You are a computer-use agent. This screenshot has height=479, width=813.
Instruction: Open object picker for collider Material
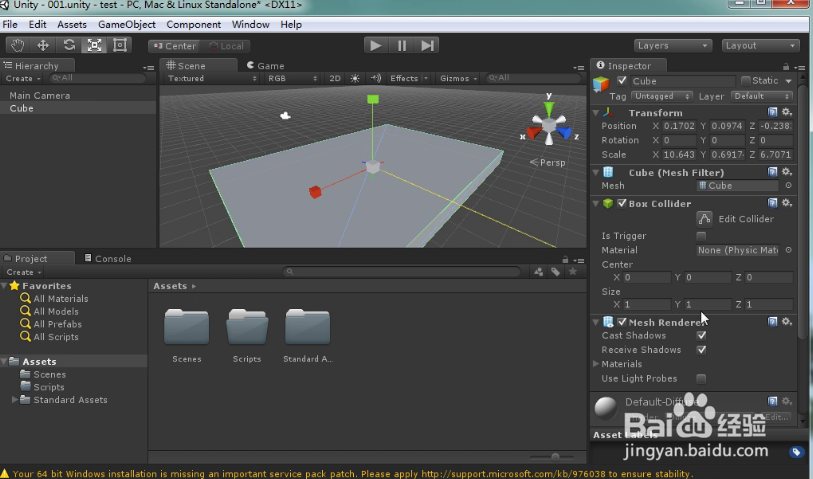[x=788, y=250]
